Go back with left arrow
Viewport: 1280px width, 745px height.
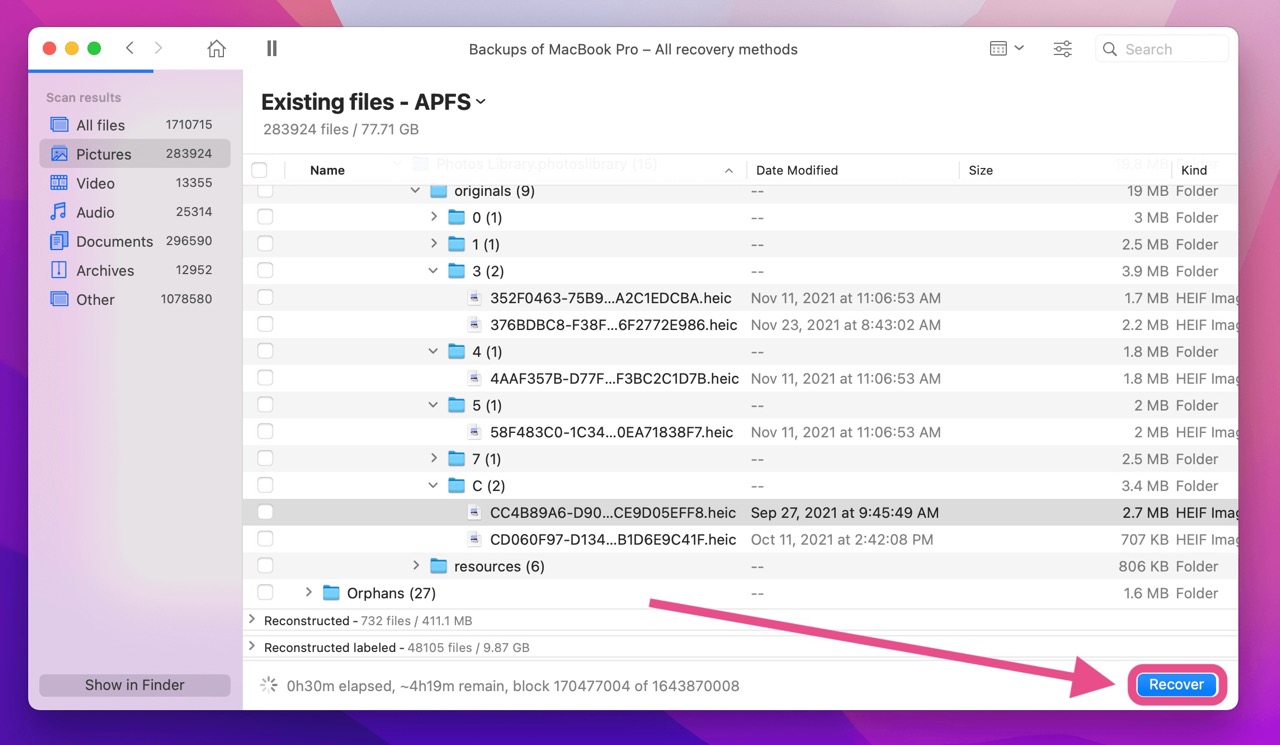point(130,48)
